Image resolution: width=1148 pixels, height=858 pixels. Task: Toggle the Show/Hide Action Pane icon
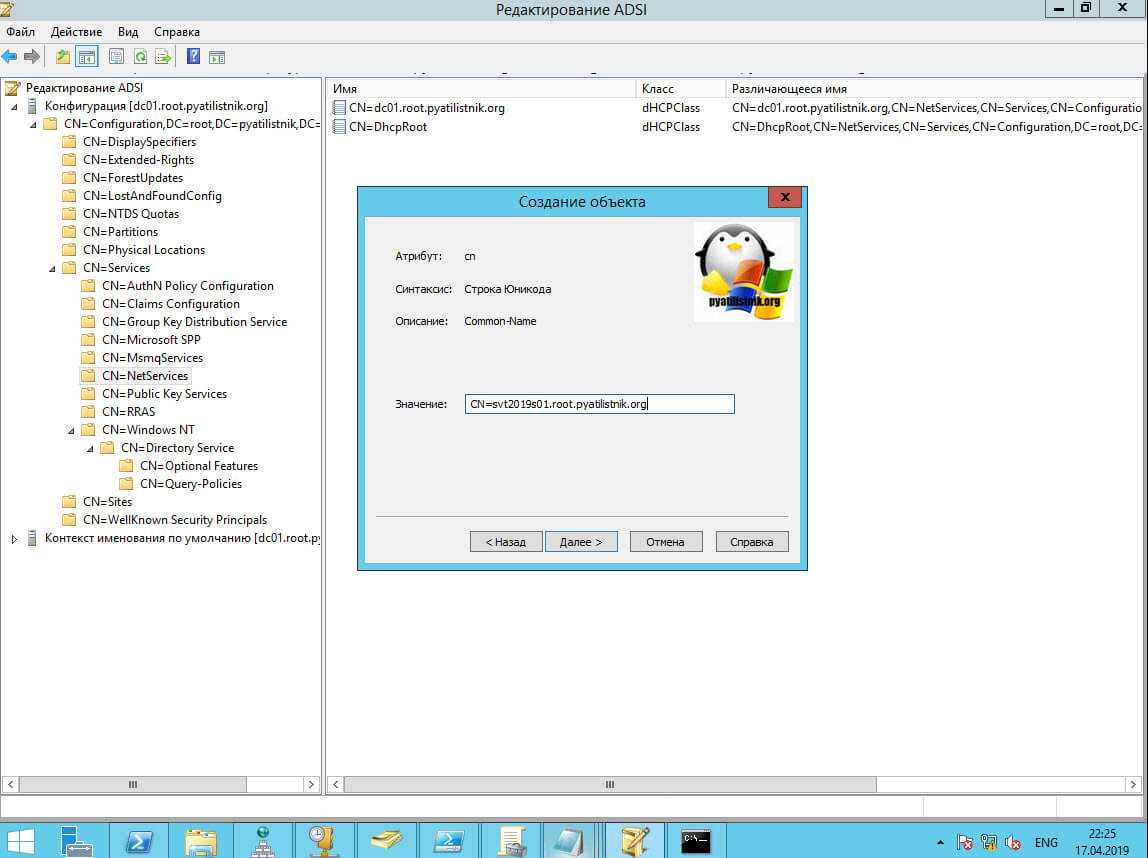point(216,57)
